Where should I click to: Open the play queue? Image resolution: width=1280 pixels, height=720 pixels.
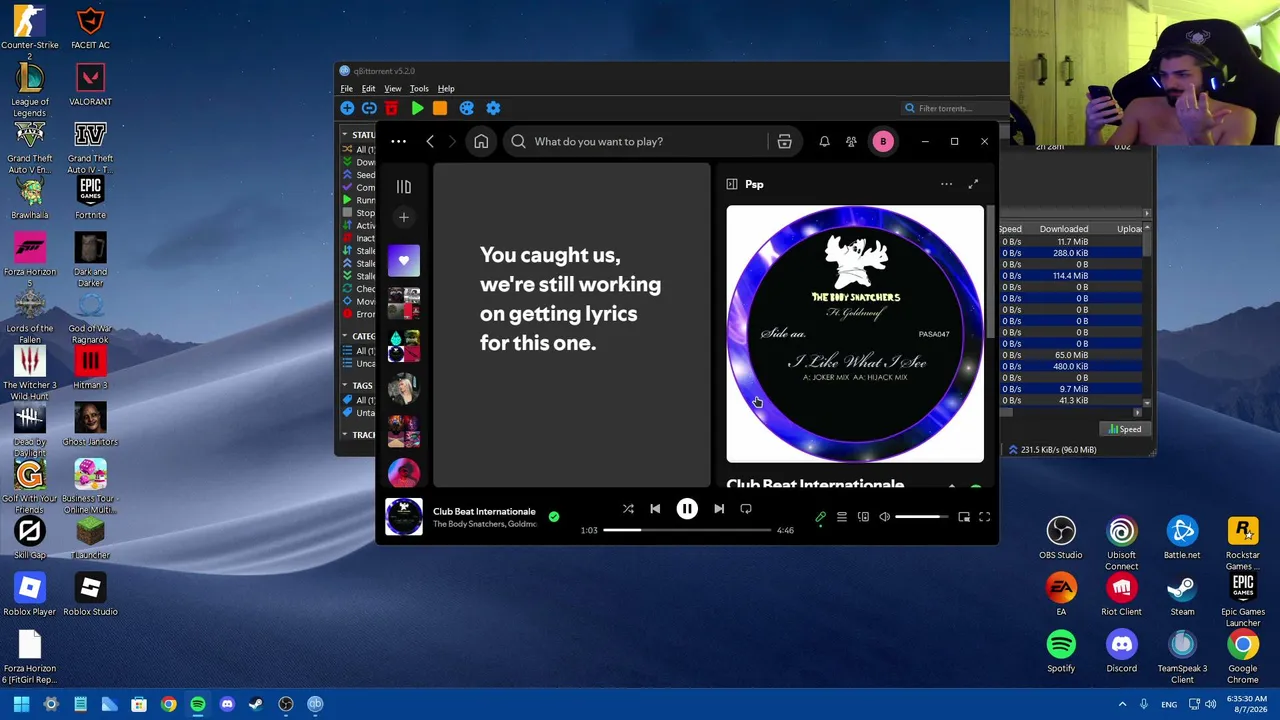click(x=842, y=517)
